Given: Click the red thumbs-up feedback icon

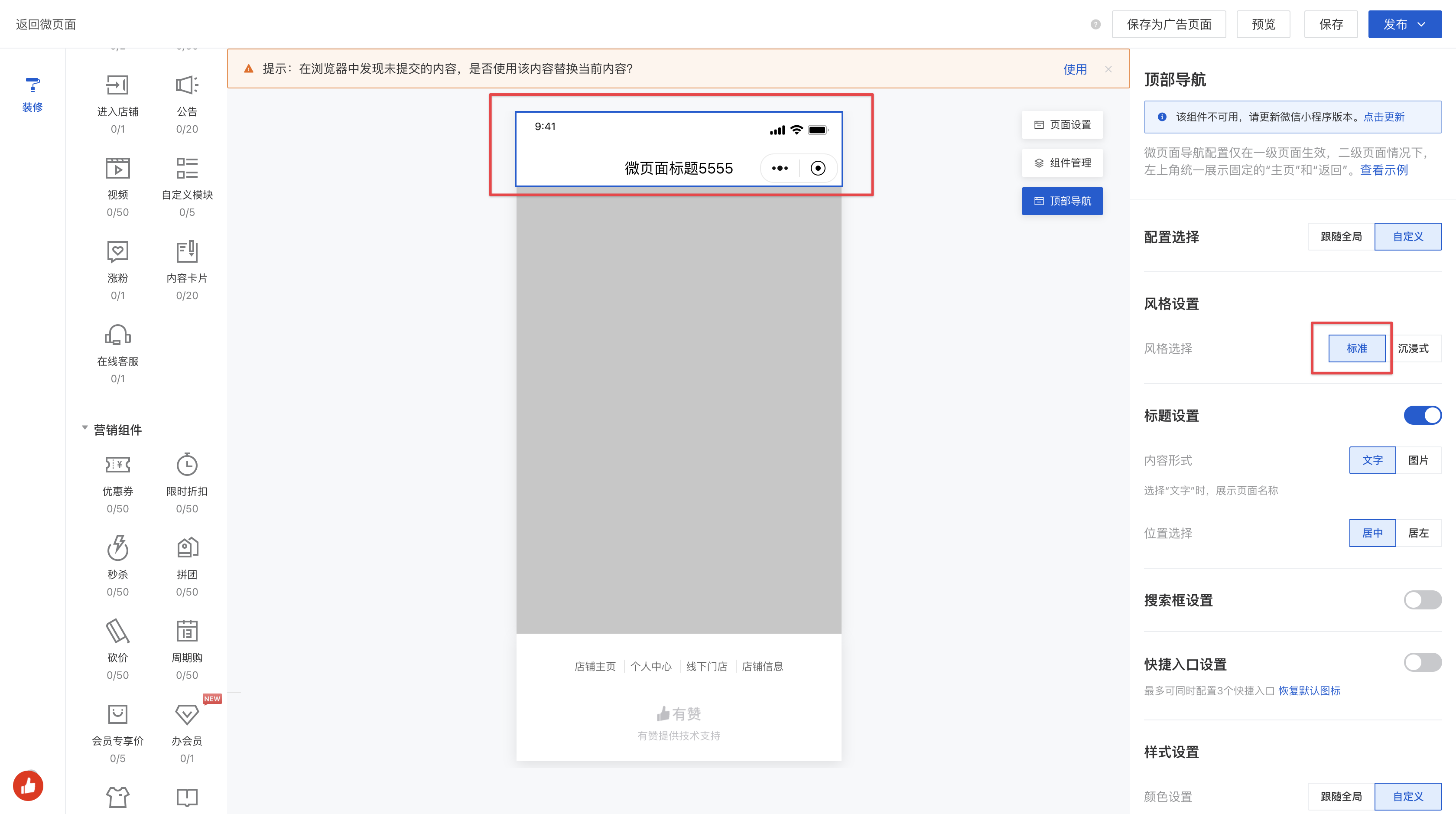Looking at the screenshot, I should 28,786.
